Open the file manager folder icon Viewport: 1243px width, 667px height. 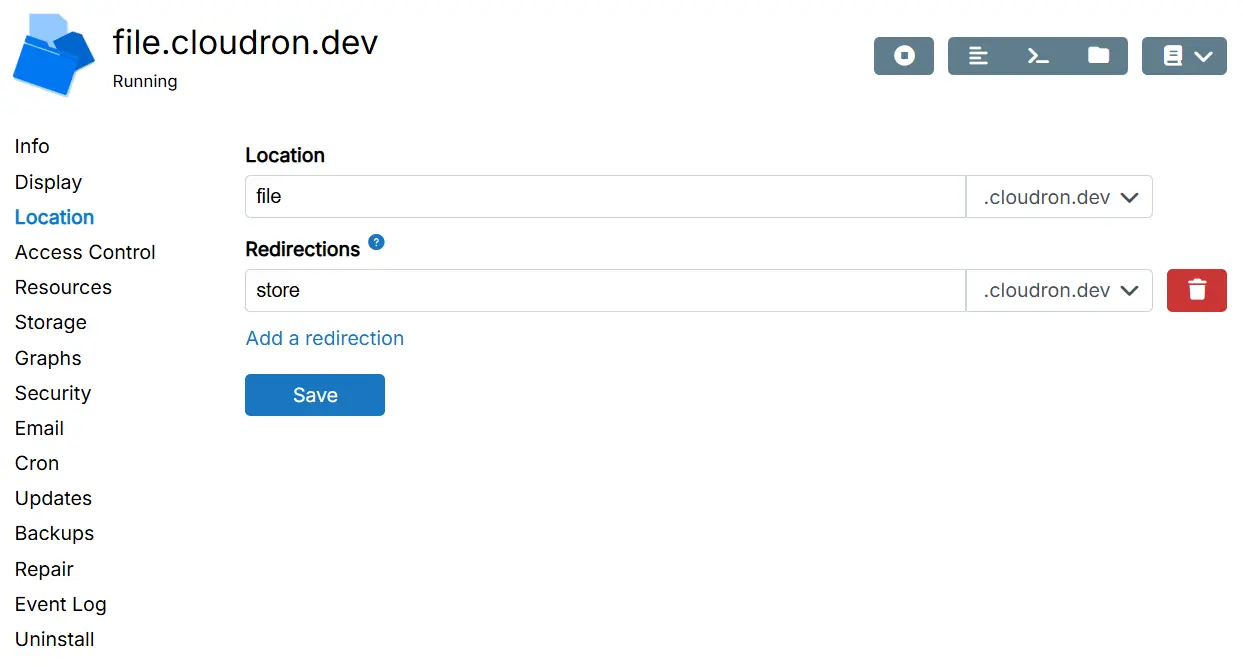tap(1098, 56)
